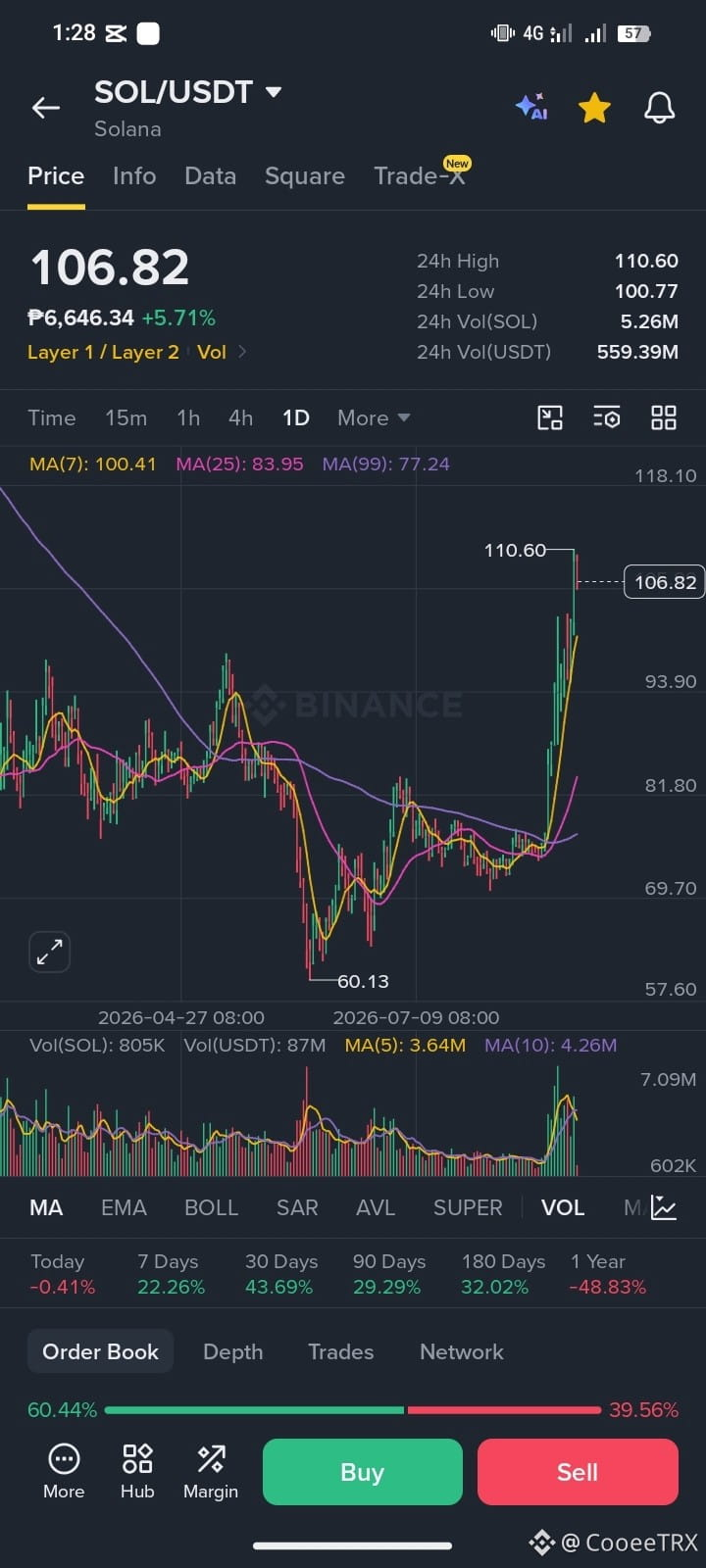The image size is (706, 1568).
Task: Tap the 1 Year -48.83% performance
Action: point(608,1274)
